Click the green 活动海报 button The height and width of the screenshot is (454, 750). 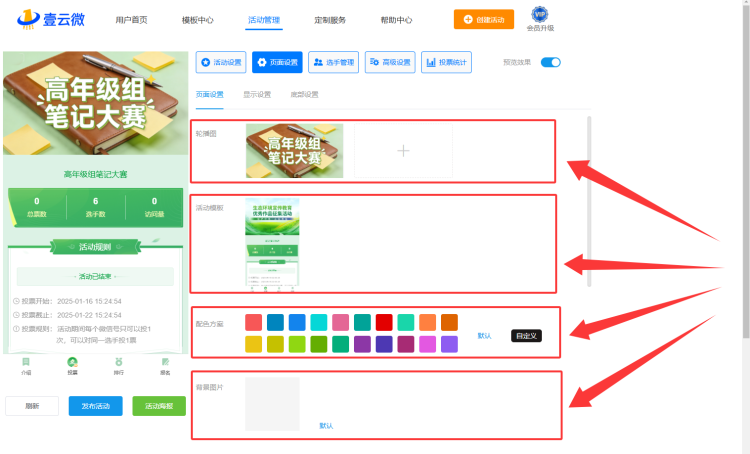point(159,406)
